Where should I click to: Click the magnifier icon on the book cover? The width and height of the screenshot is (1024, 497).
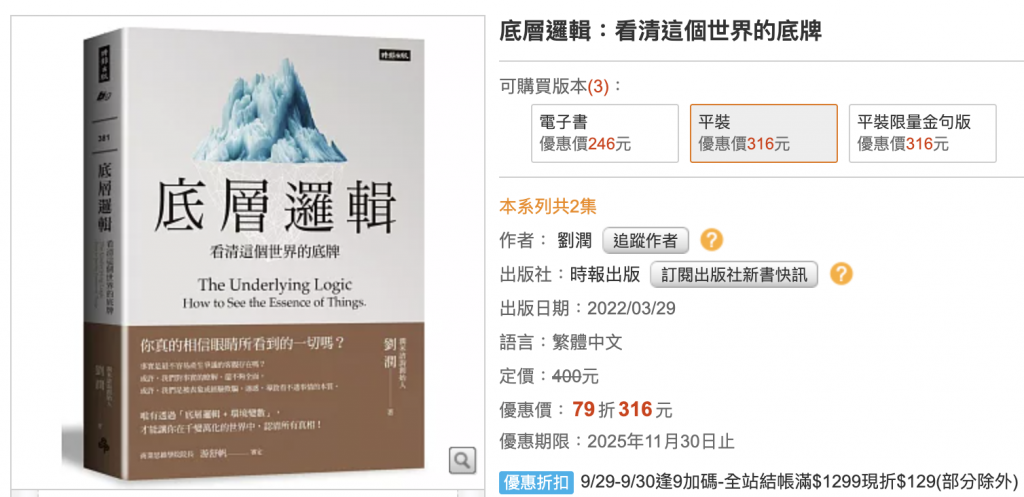pyautogui.click(x=462, y=460)
